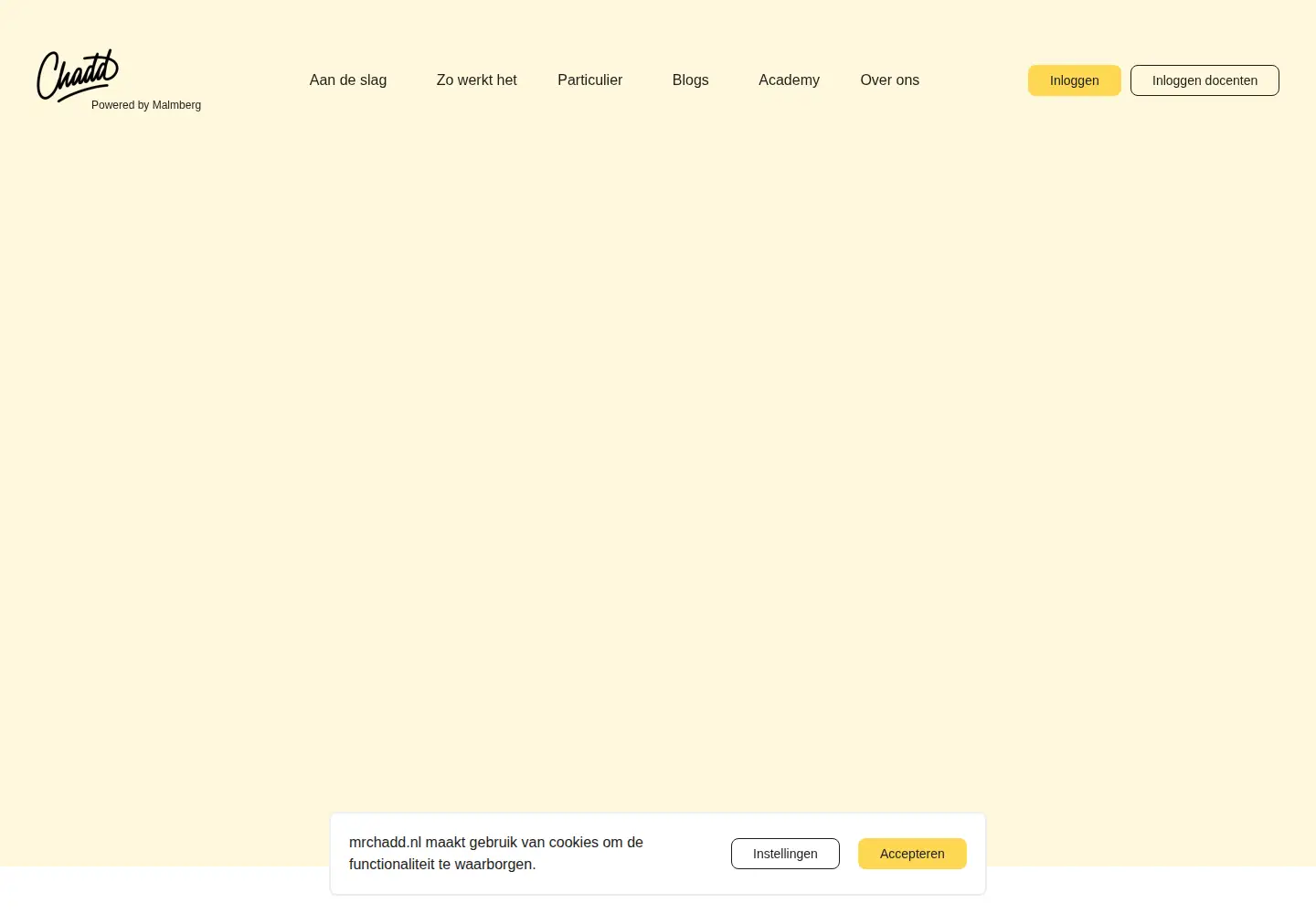Click the Inloggen docenten button
This screenshot has height=914, width=1316.
coord(1205,80)
